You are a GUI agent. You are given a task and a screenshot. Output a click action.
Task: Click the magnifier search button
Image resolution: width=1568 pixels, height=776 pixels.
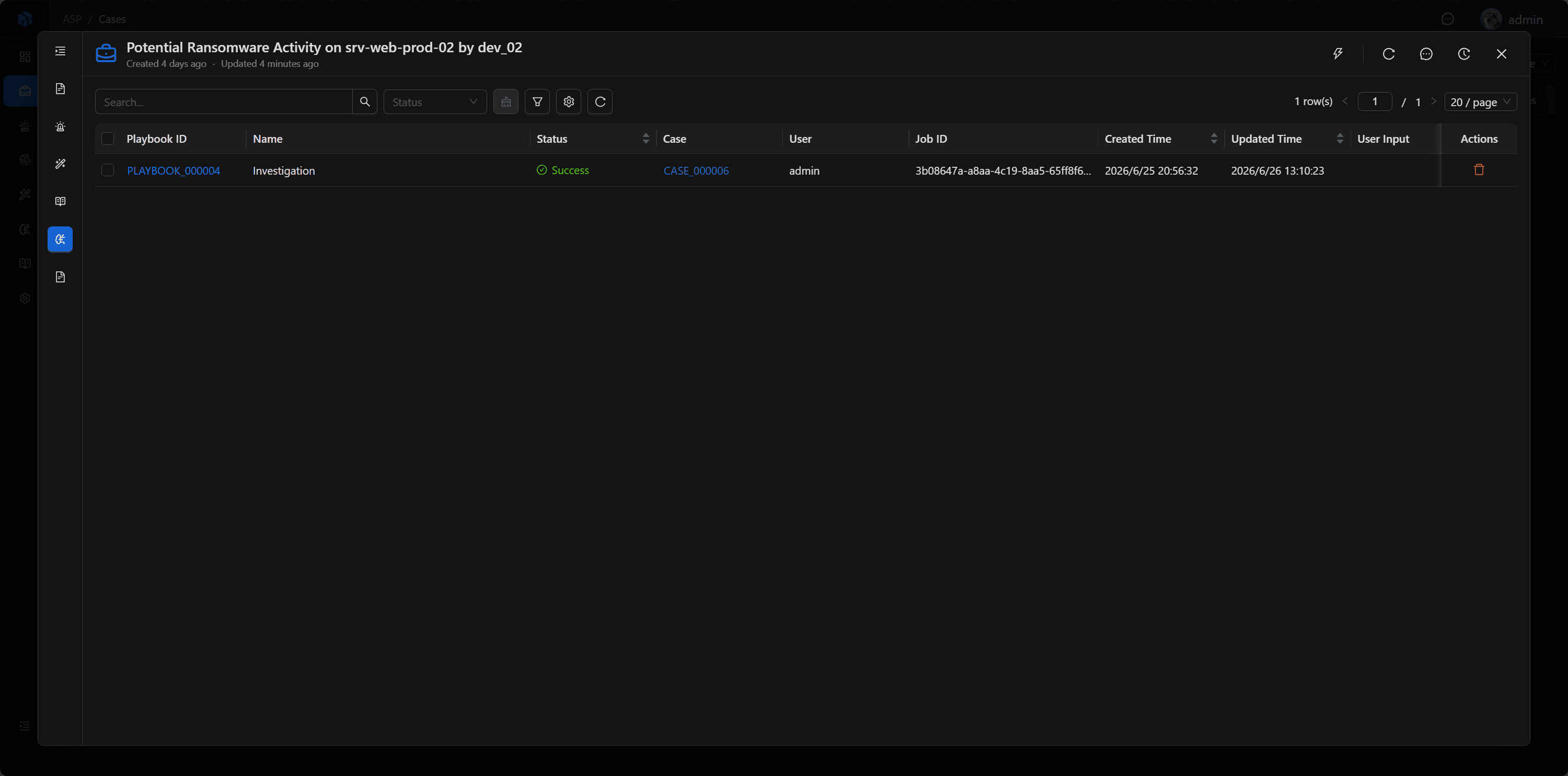(x=365, y=102)
